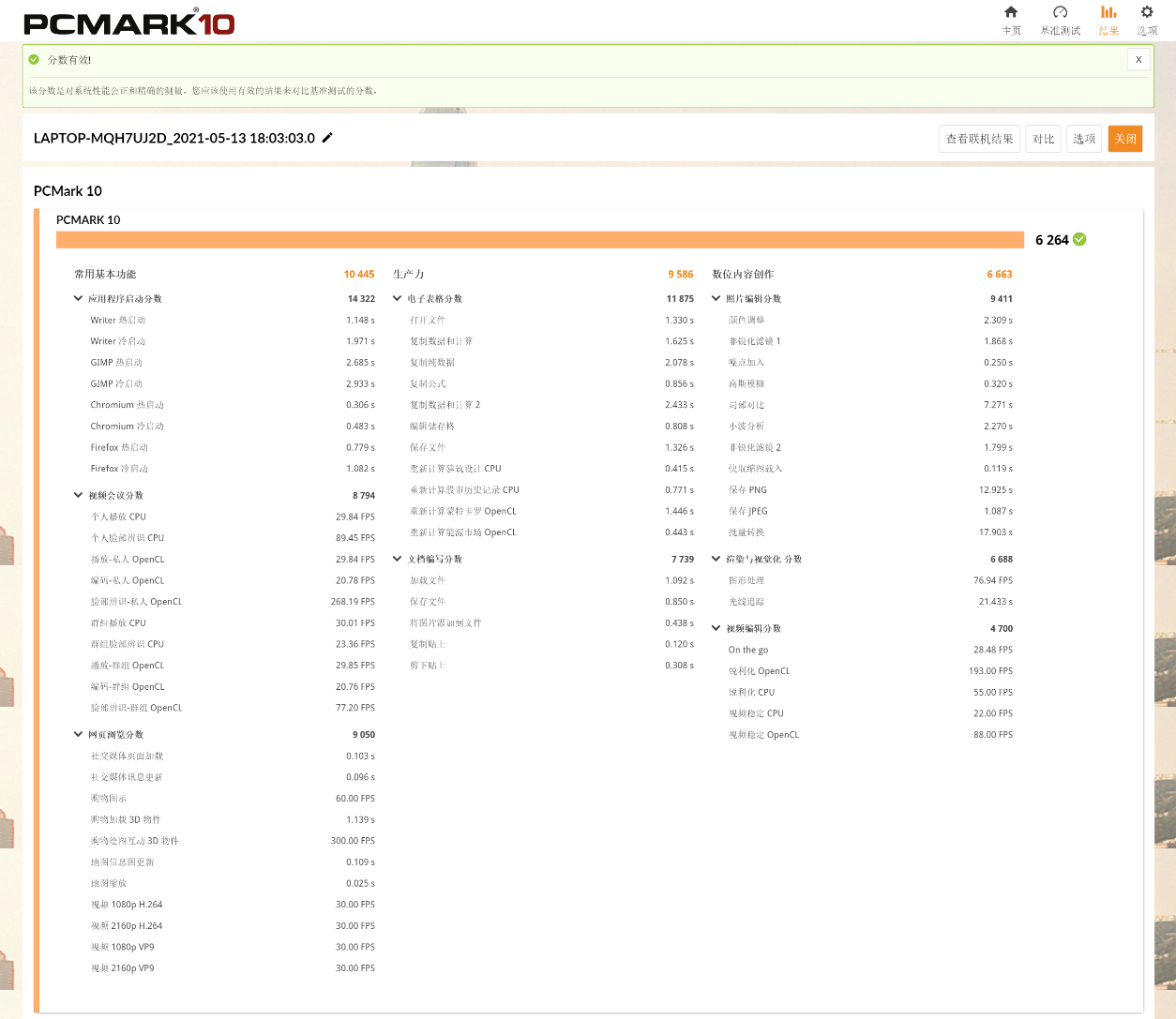Dismiss the valid score notification with X

[1138, 59]
